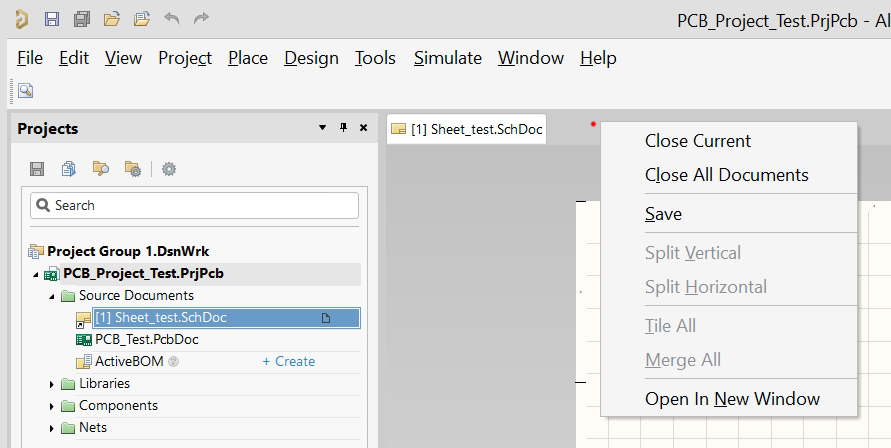Click the Redo arrow icon
This screenshot has height=448, width=891.
coord(201,19)
